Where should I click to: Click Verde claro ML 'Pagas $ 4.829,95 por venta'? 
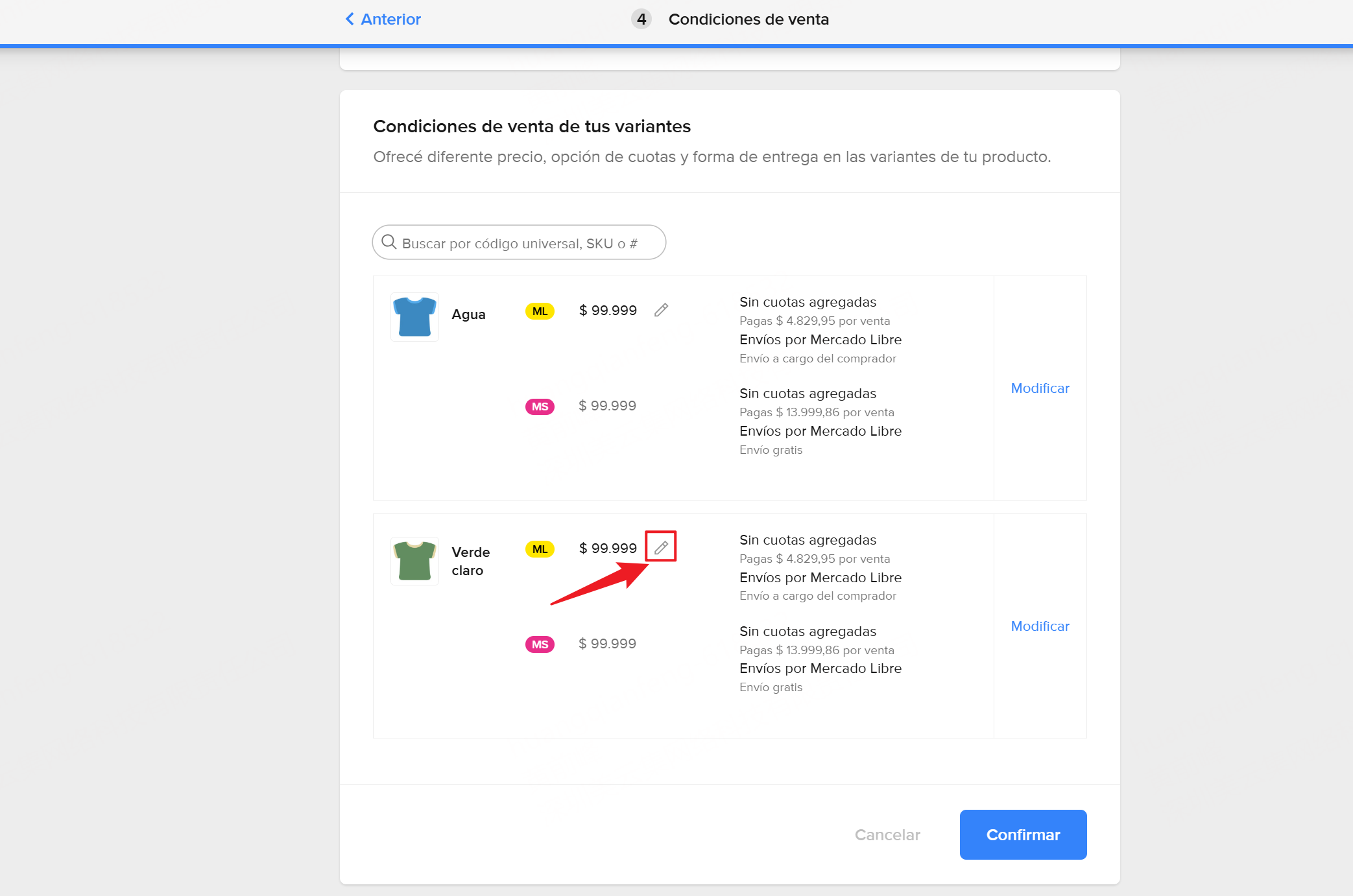click(x=815, y=559)
